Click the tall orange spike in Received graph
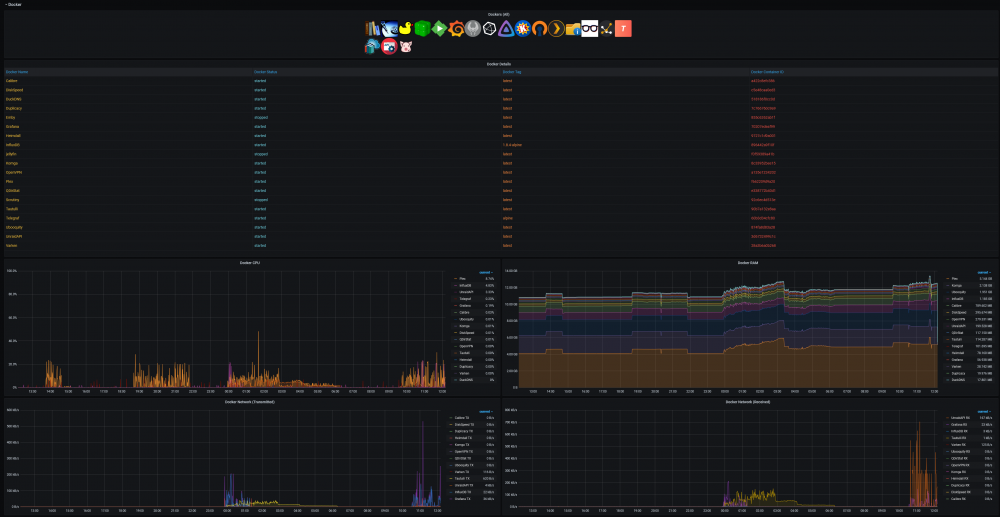 (x=920, y=463)
